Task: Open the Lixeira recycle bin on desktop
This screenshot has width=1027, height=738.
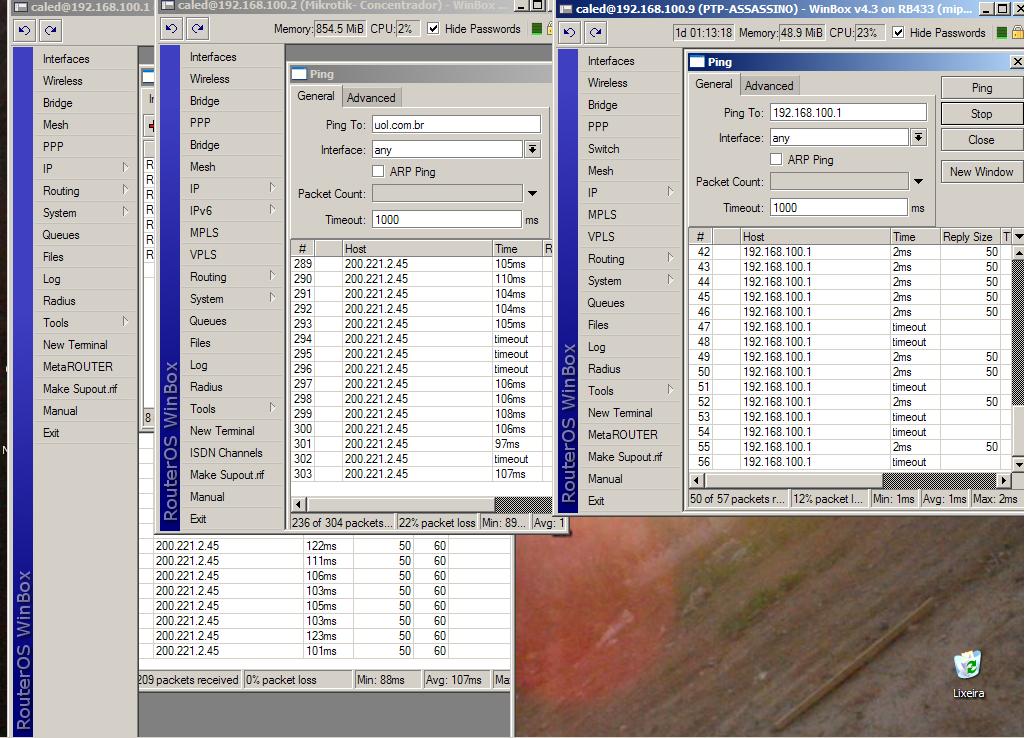Action: pyautogui.click(x=968, y=673)
